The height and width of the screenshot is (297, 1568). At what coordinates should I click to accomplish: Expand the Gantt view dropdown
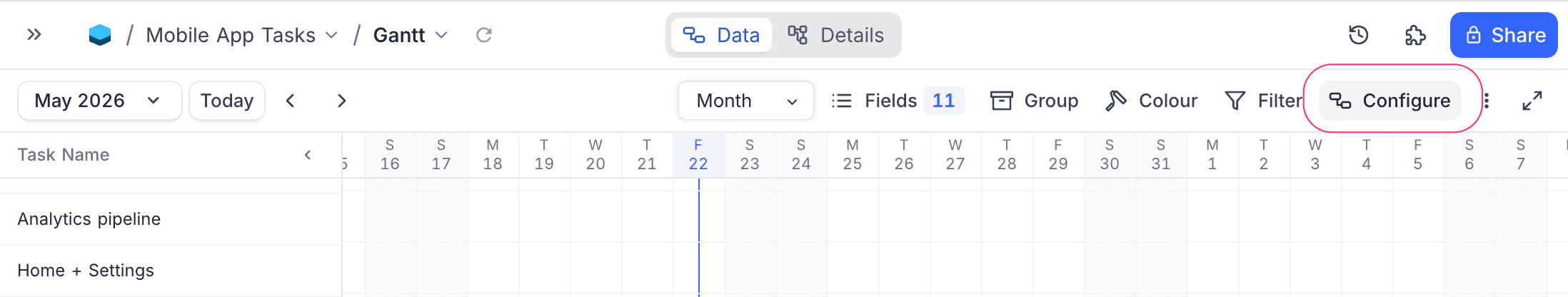pos(441,35)
